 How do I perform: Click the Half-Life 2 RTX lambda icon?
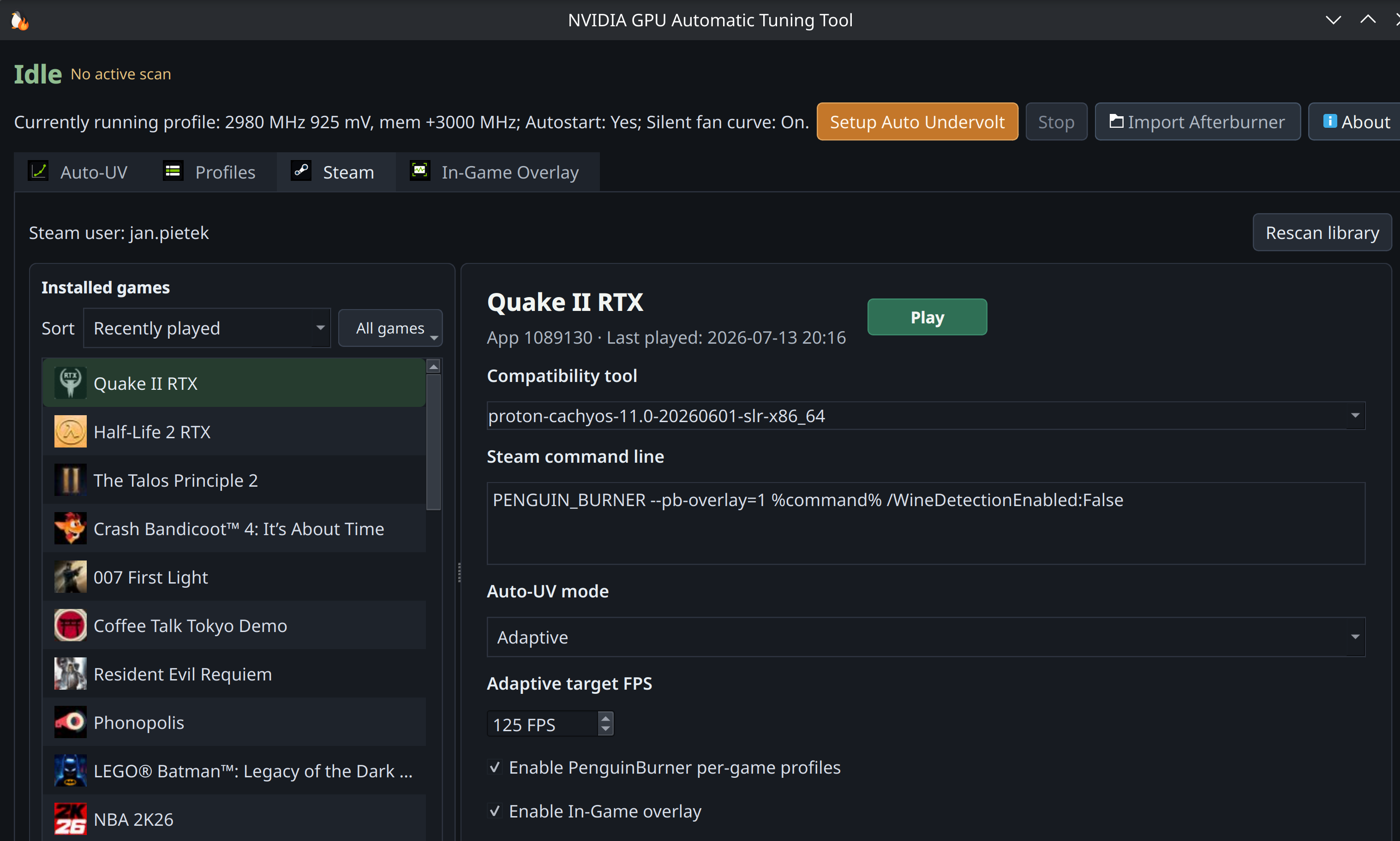click(70, 431)
